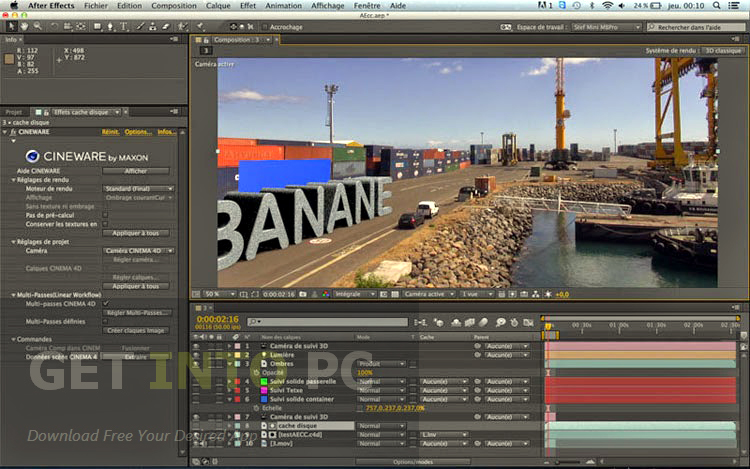Hide the Ombres layer via eye icon
This screenshot has height=469, width=750.
coord(196,364)
